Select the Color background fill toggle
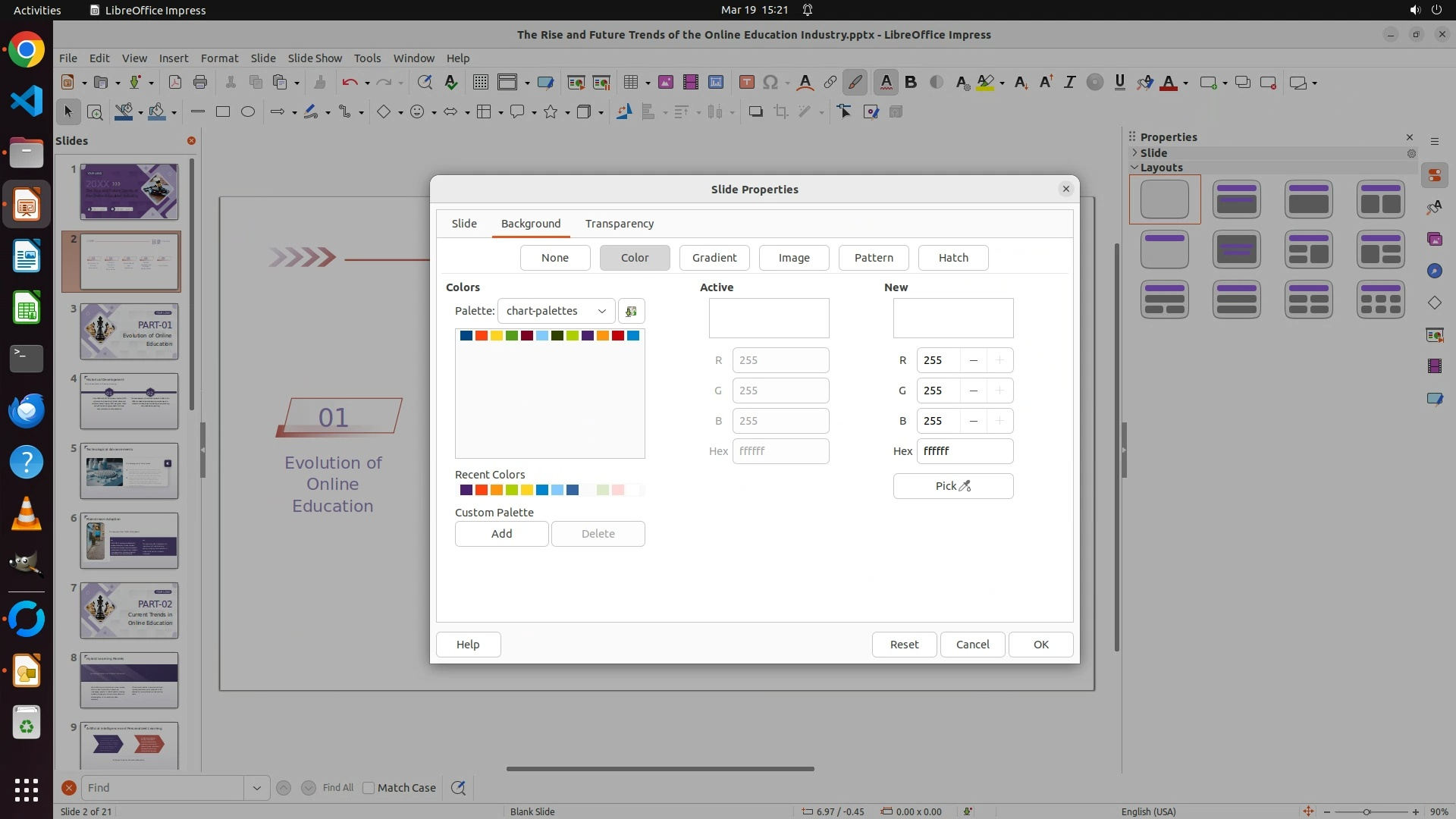1456x819 pixels. [634, 258]
